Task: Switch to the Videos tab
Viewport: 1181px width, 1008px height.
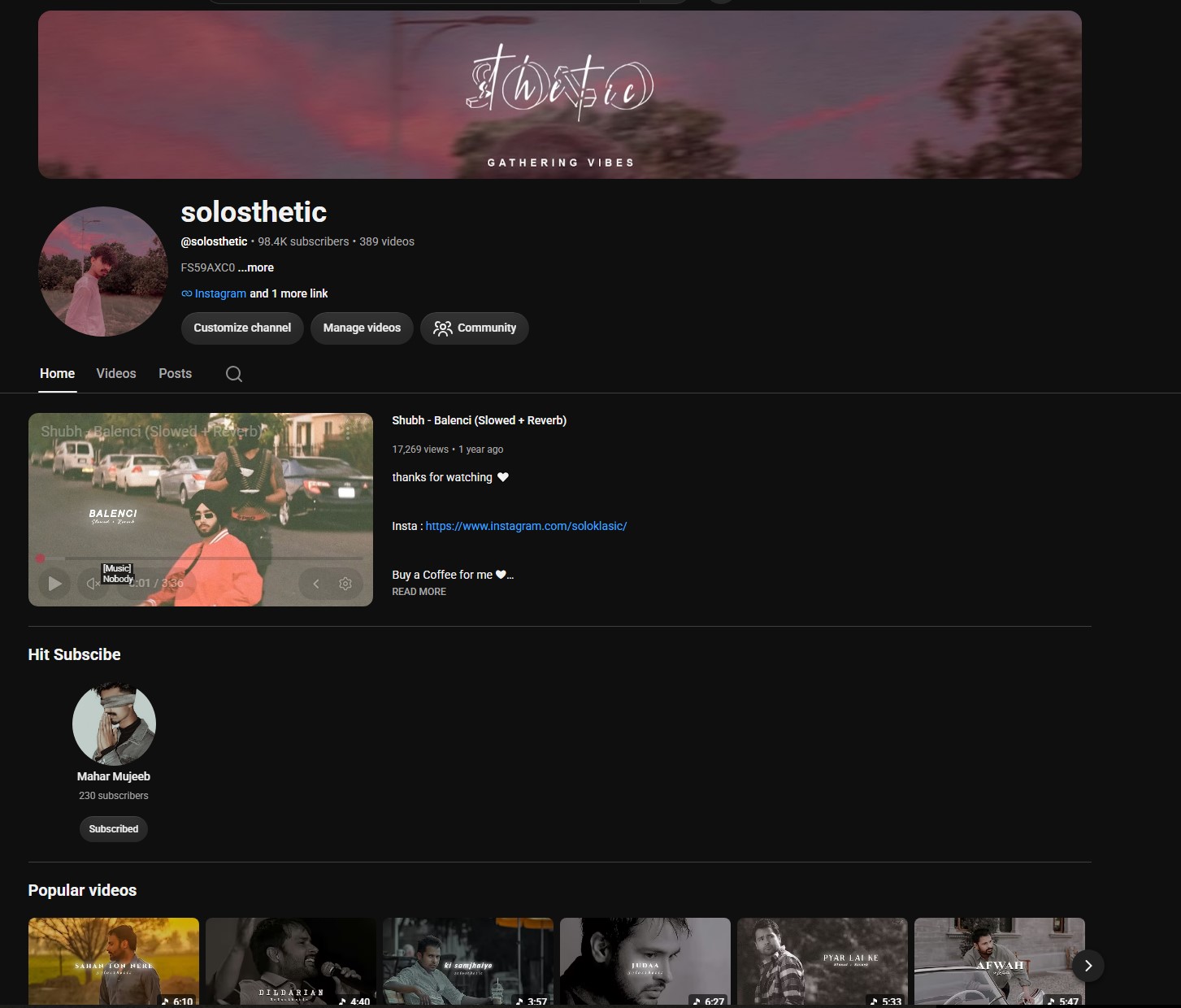Action: coord(116,374)
